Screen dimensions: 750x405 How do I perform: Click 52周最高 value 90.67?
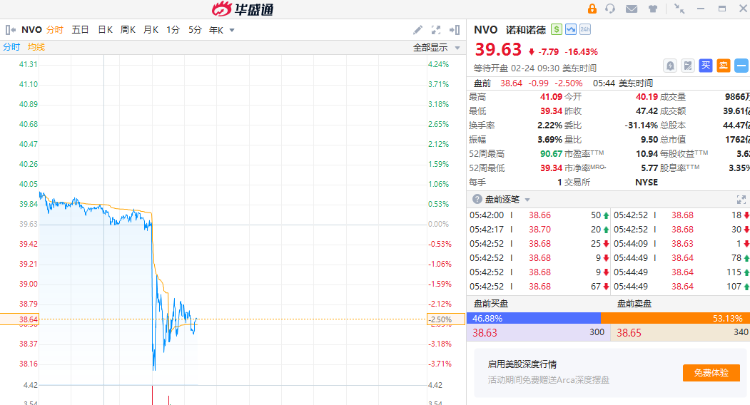click(x=551, y=154)
